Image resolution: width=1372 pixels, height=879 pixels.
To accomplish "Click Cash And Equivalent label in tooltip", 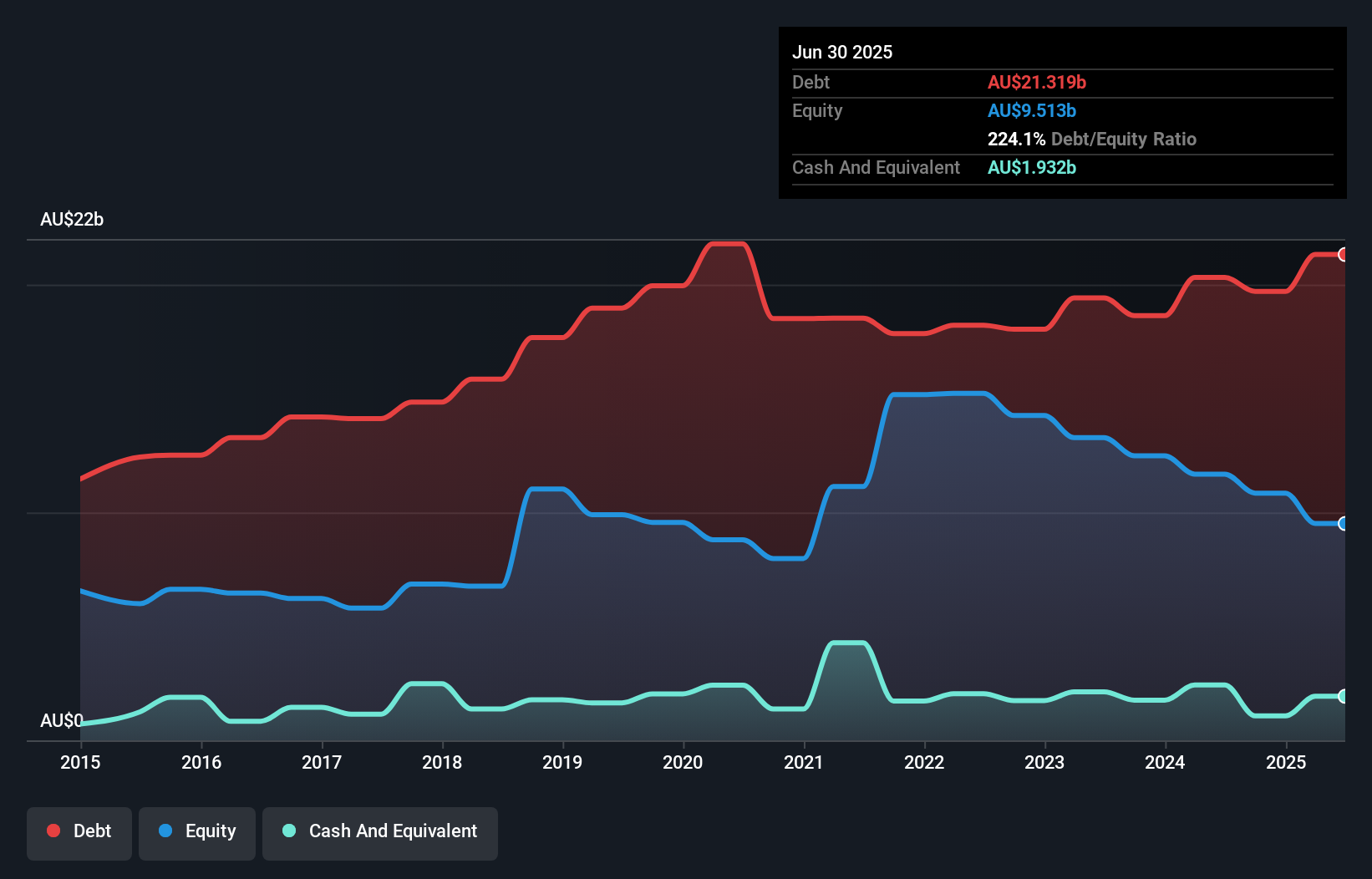I will pyautogui.click(x=876, y=167).
